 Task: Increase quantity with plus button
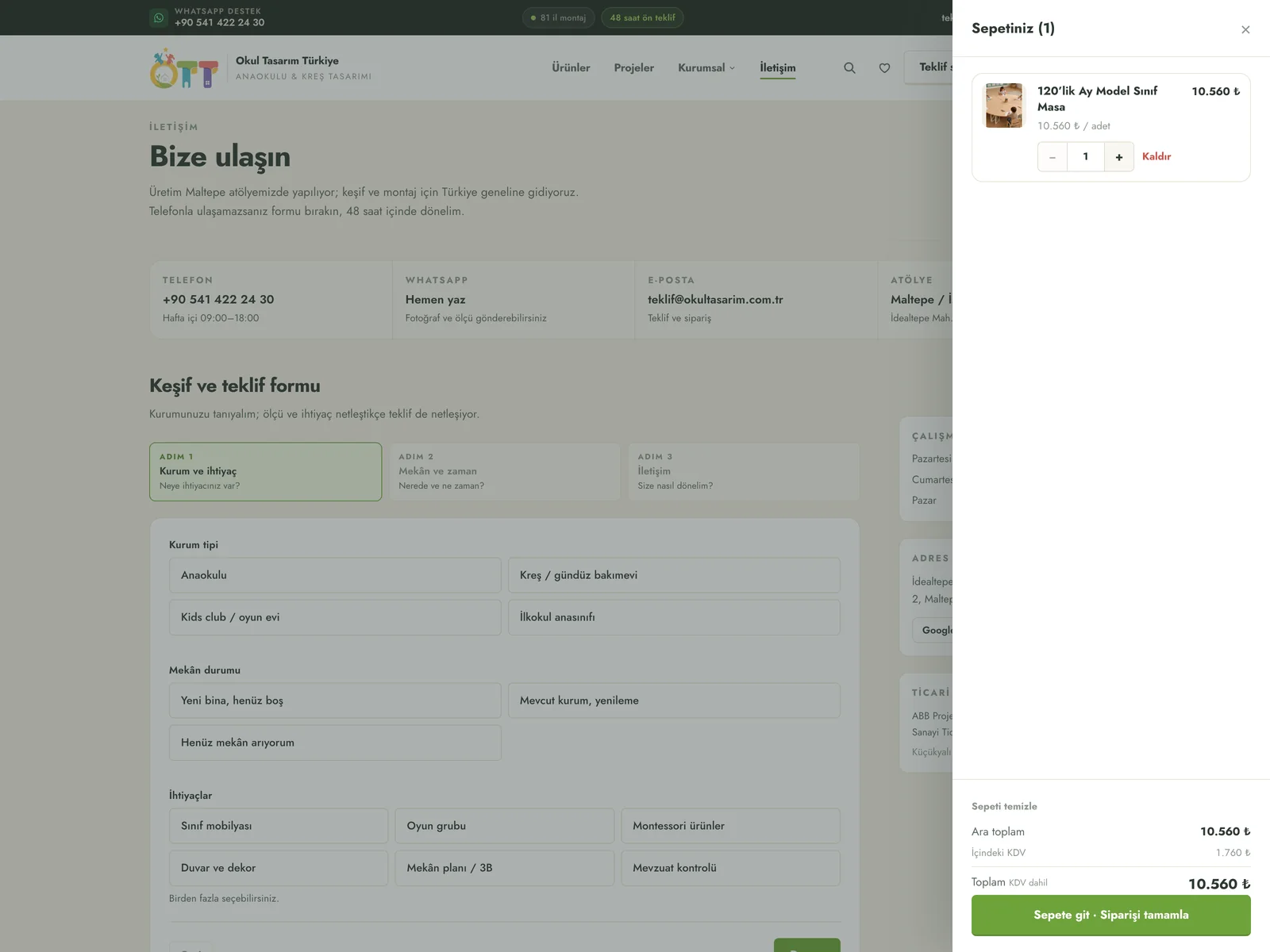coord(1119,157)
